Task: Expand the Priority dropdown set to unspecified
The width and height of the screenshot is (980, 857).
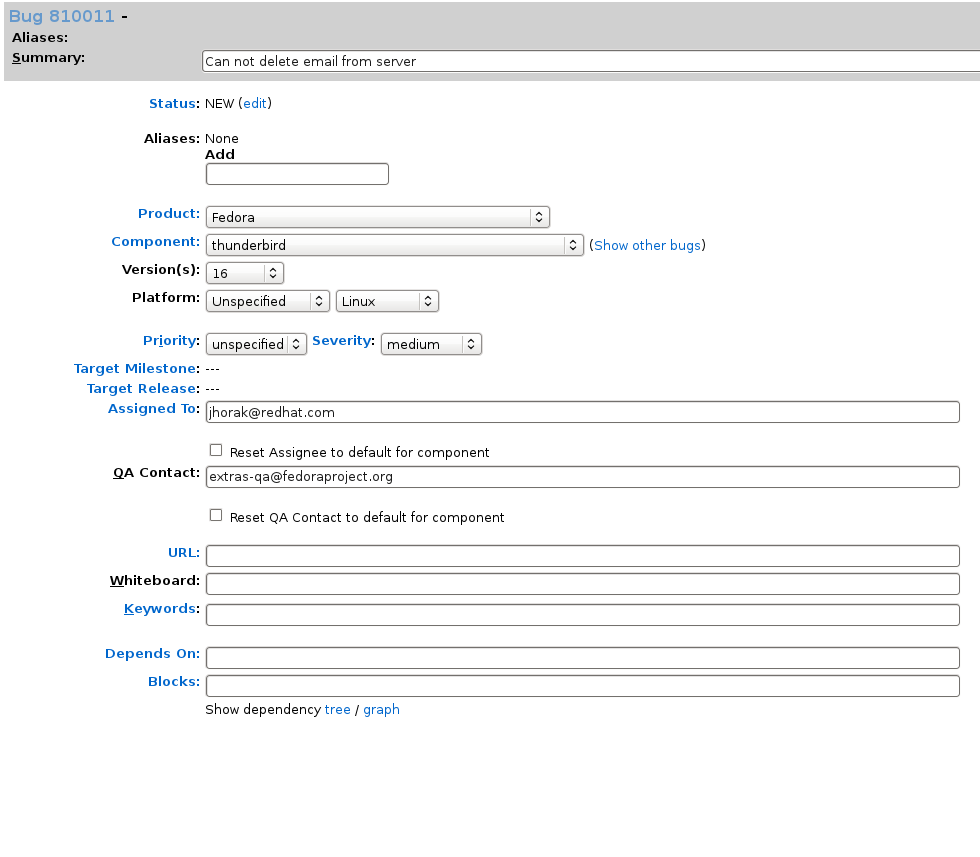Action: [x=256, y=344]
